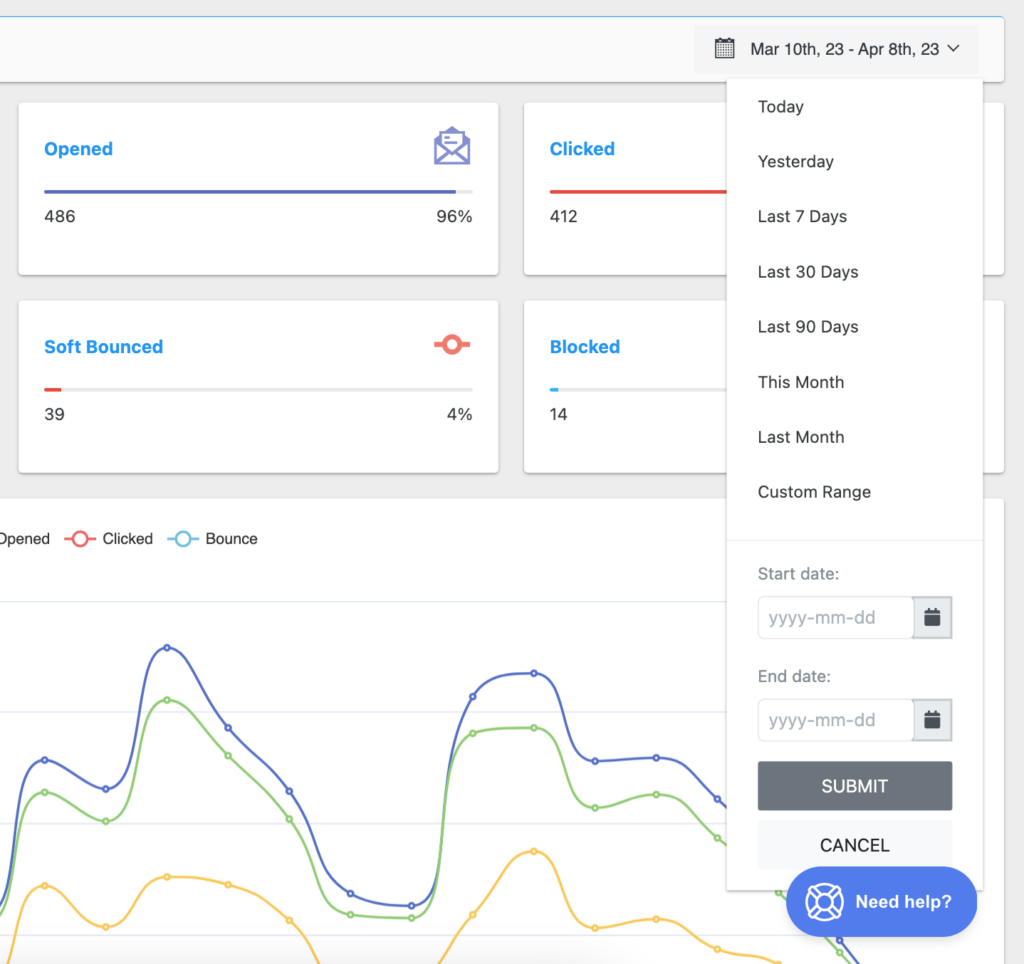This screenshot has height=964, width=1024.
Task: Click the Soft Bounced progress bar
Action: tap(258, 390)
